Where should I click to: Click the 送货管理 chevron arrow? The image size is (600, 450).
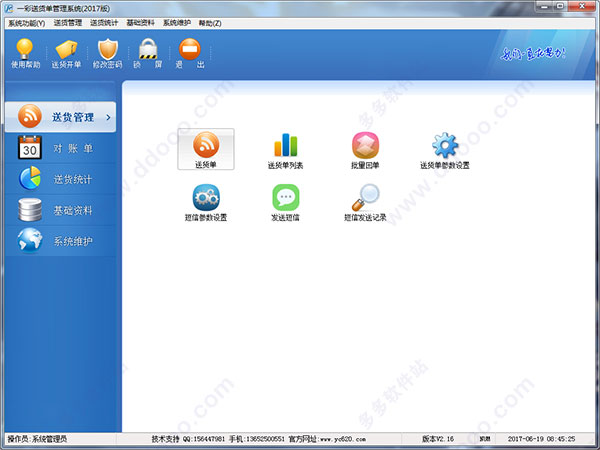coord(108,117)
